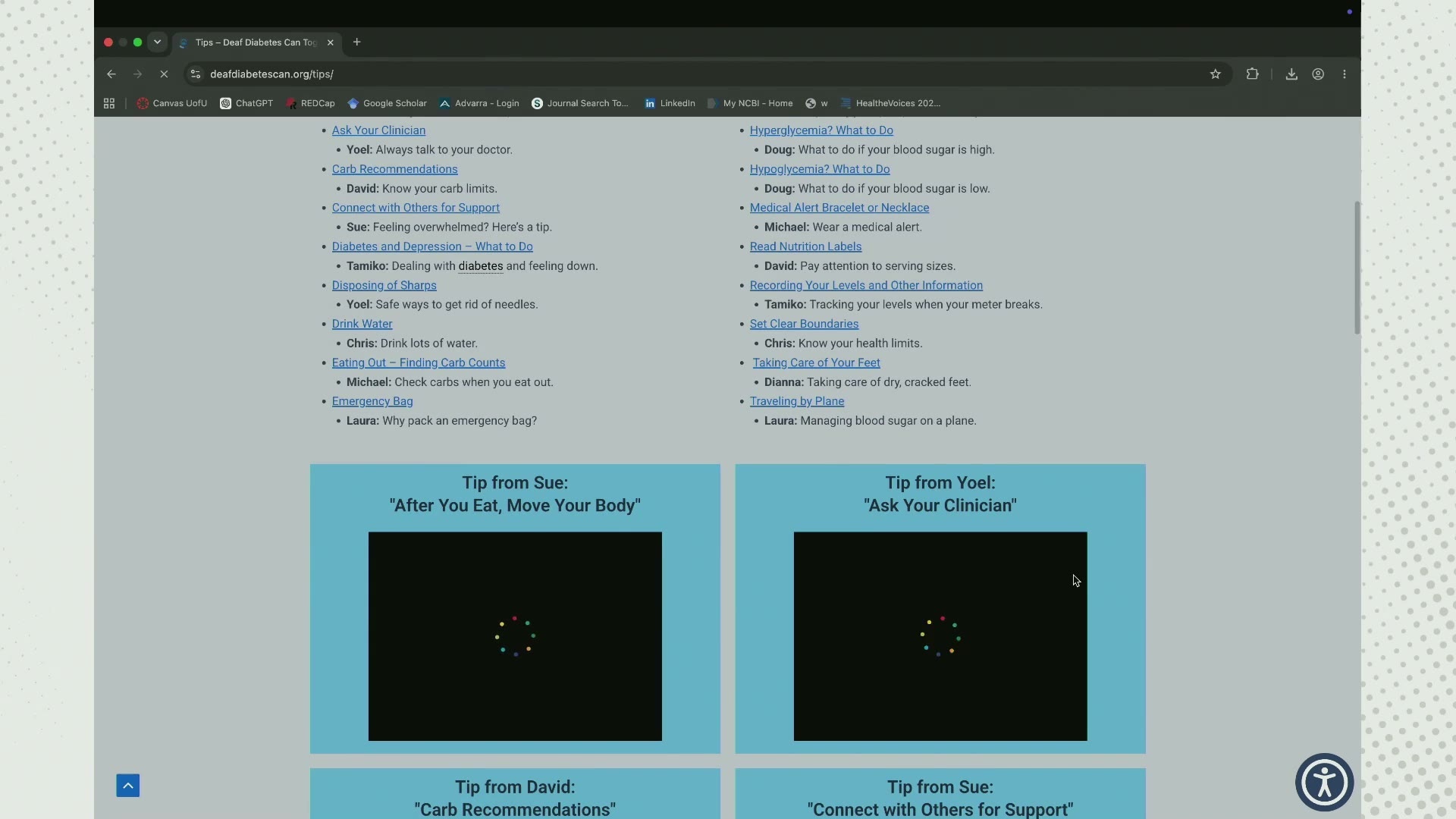
Task: Open Diabetes and Depression – What to Do link
Action: point(432,246)
